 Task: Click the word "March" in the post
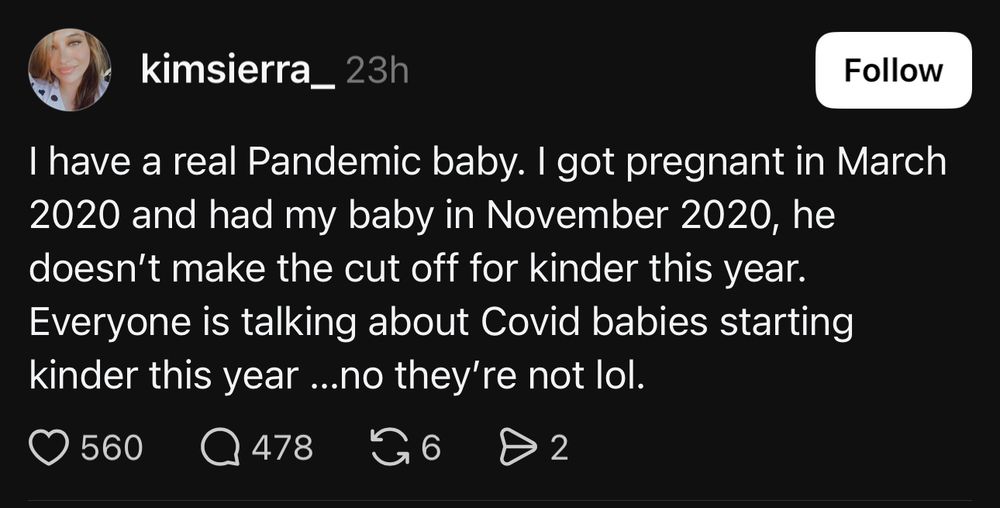[x=892, y=163]
